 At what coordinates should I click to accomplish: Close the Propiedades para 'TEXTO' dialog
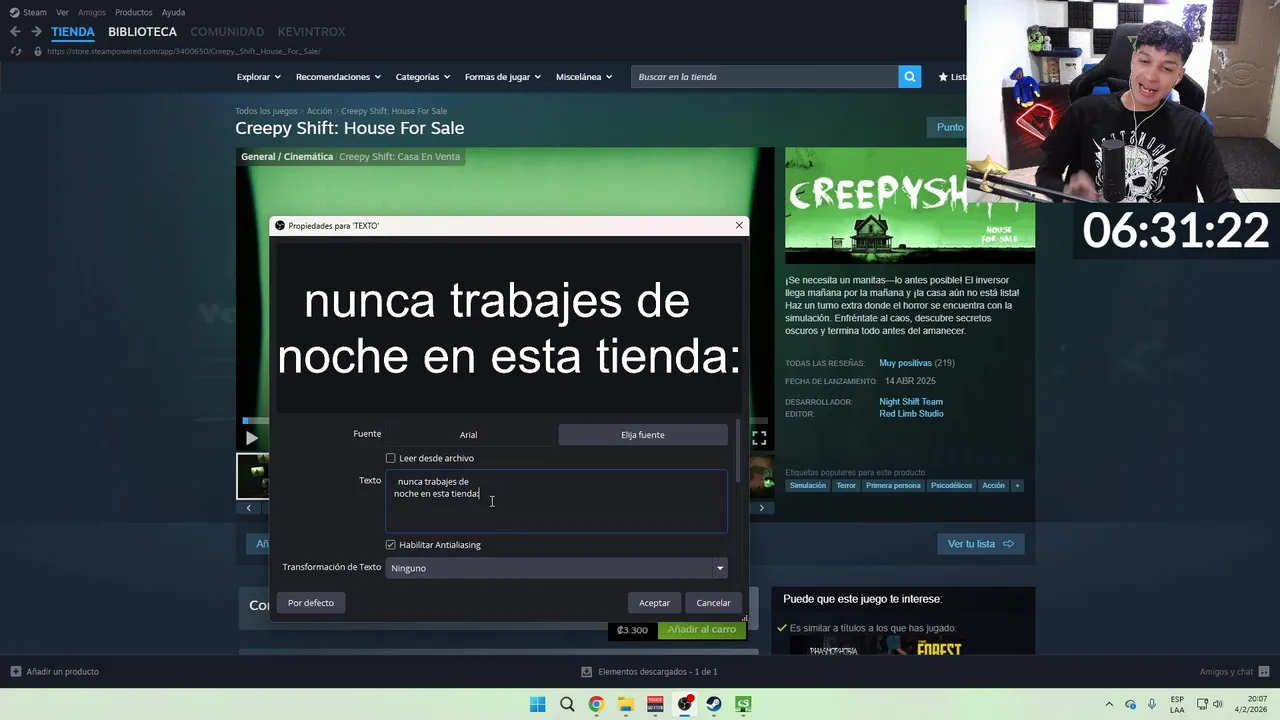[x=739, y=225]
